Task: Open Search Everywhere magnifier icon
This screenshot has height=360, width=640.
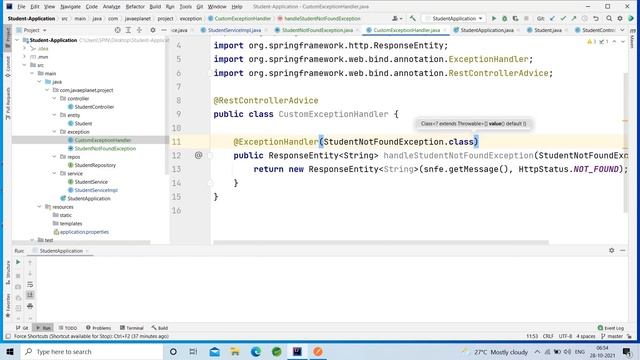Action: (x=609, y=18)
